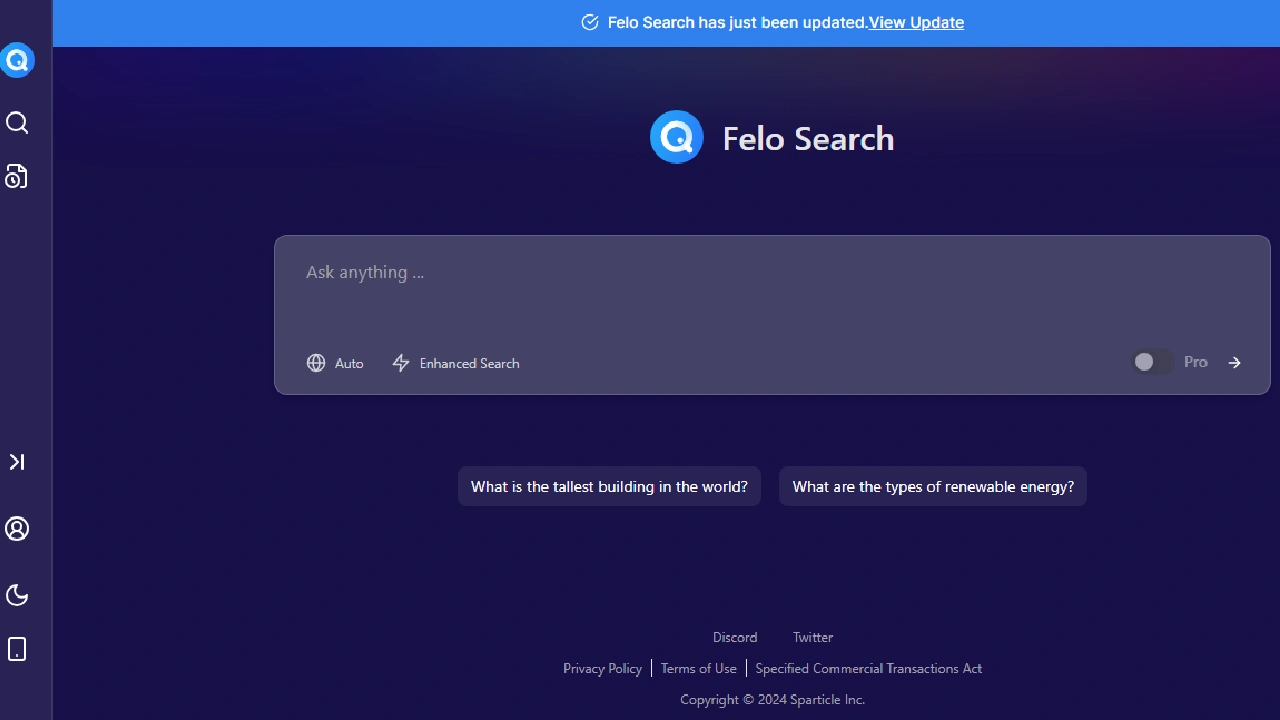The width and height of the screenshot is (1280, 720).
Task: Submit the query with the arrow icon
Action: [x=1234, y=362]
